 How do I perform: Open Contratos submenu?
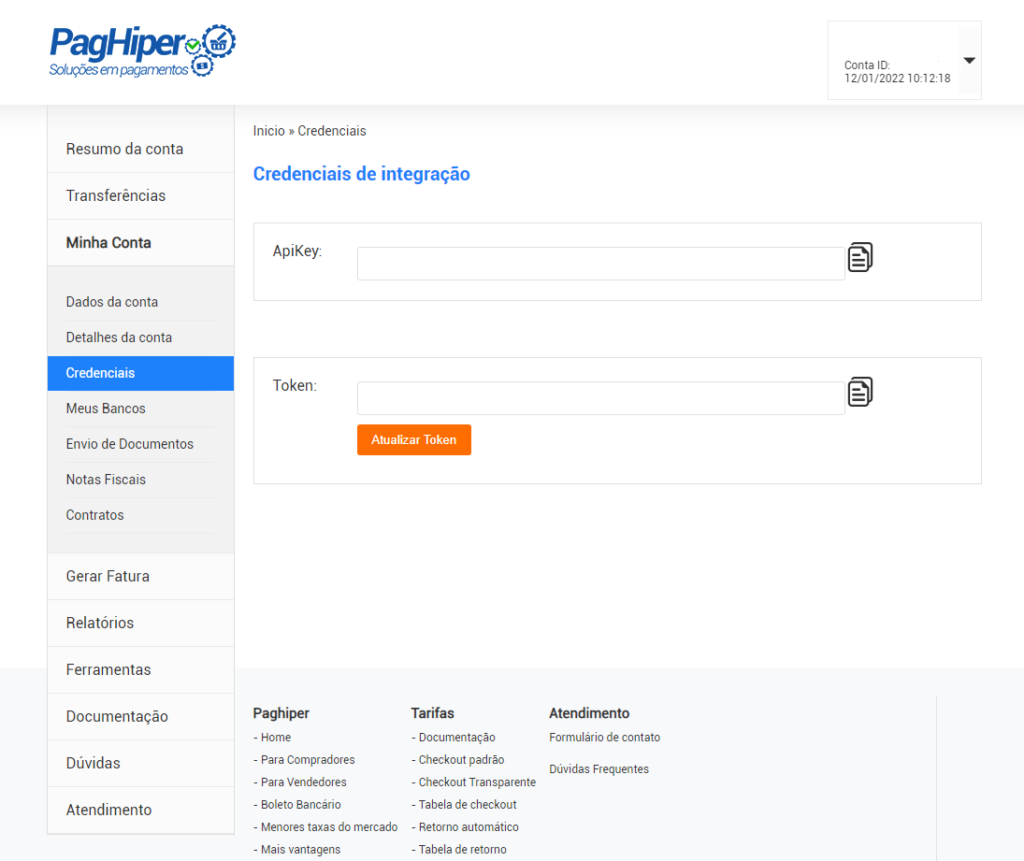click(141, 515)
